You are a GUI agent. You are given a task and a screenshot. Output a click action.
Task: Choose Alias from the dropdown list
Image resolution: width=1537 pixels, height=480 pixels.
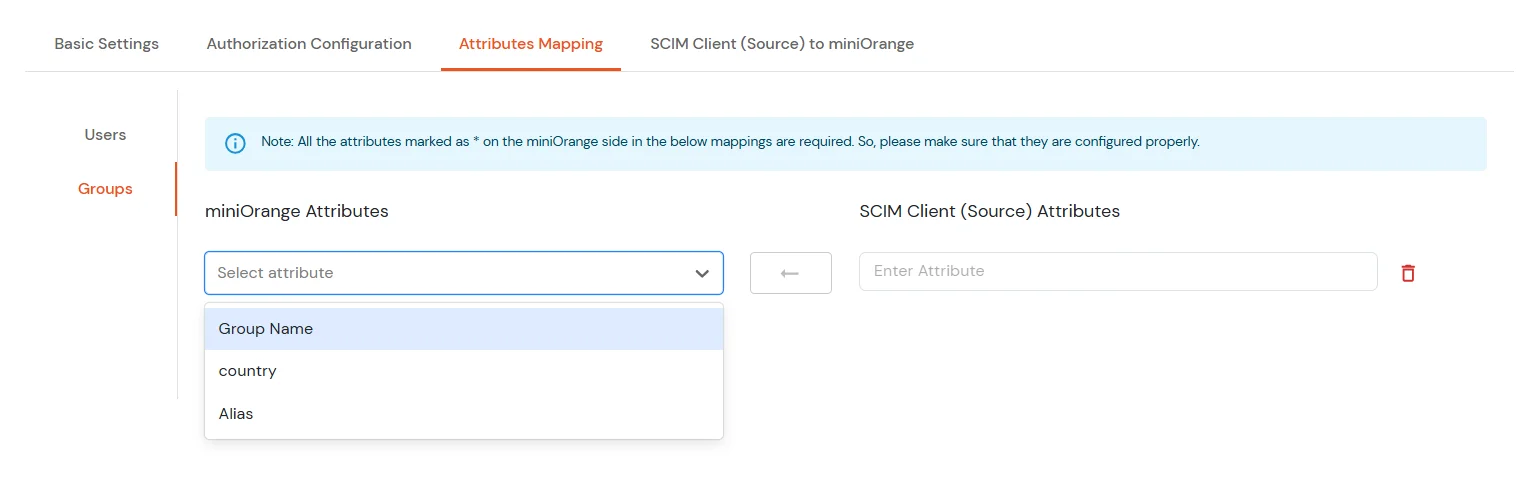pyautogui.click(x=464, y=414)
